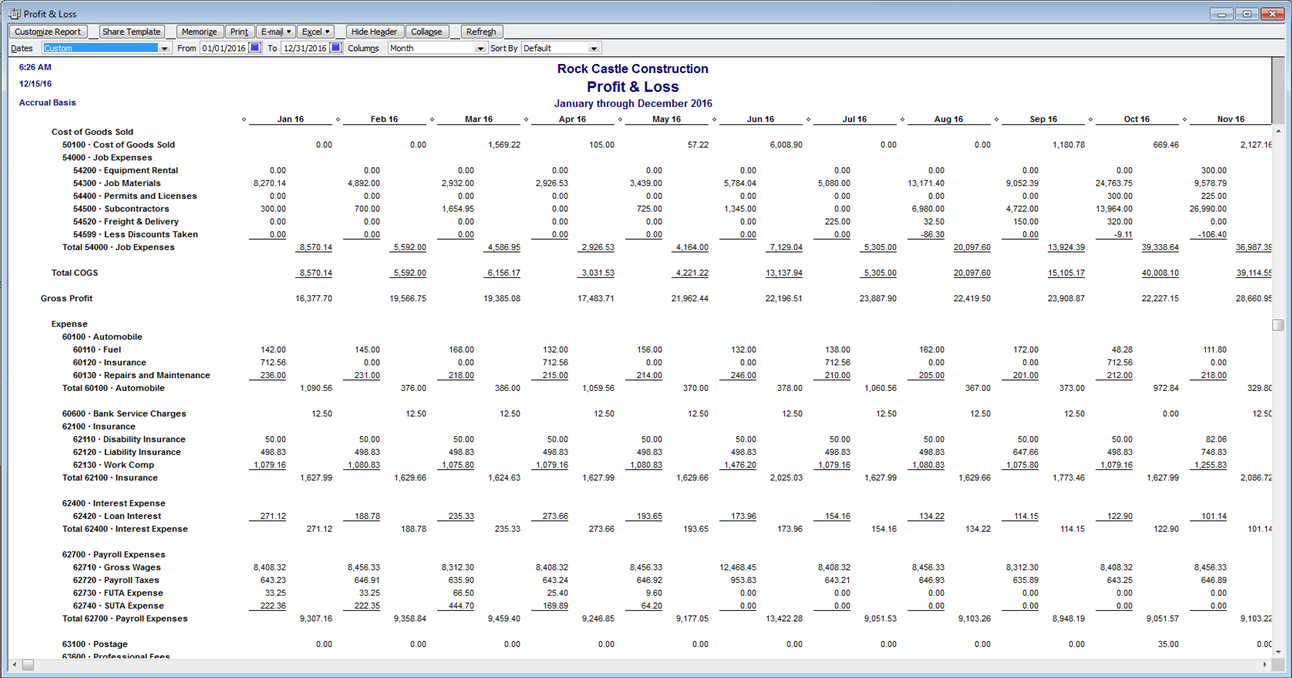Screen dimensions: 1292x678
Task: Collapse the report rows
Action: pyautogui.click(x=427, y=32)
